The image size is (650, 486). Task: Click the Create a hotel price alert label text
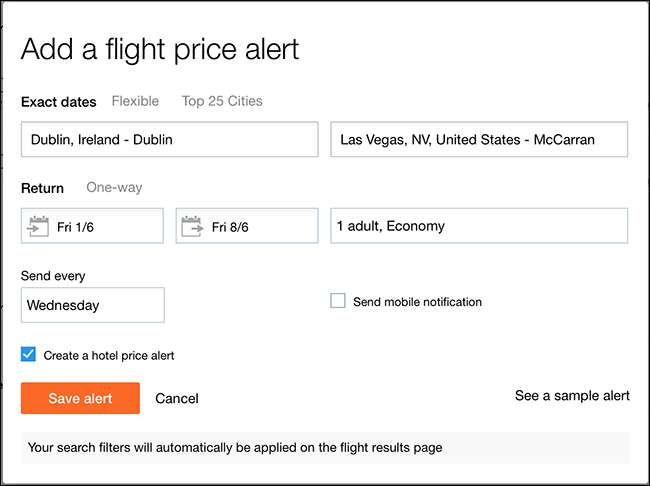pos(109,355)
